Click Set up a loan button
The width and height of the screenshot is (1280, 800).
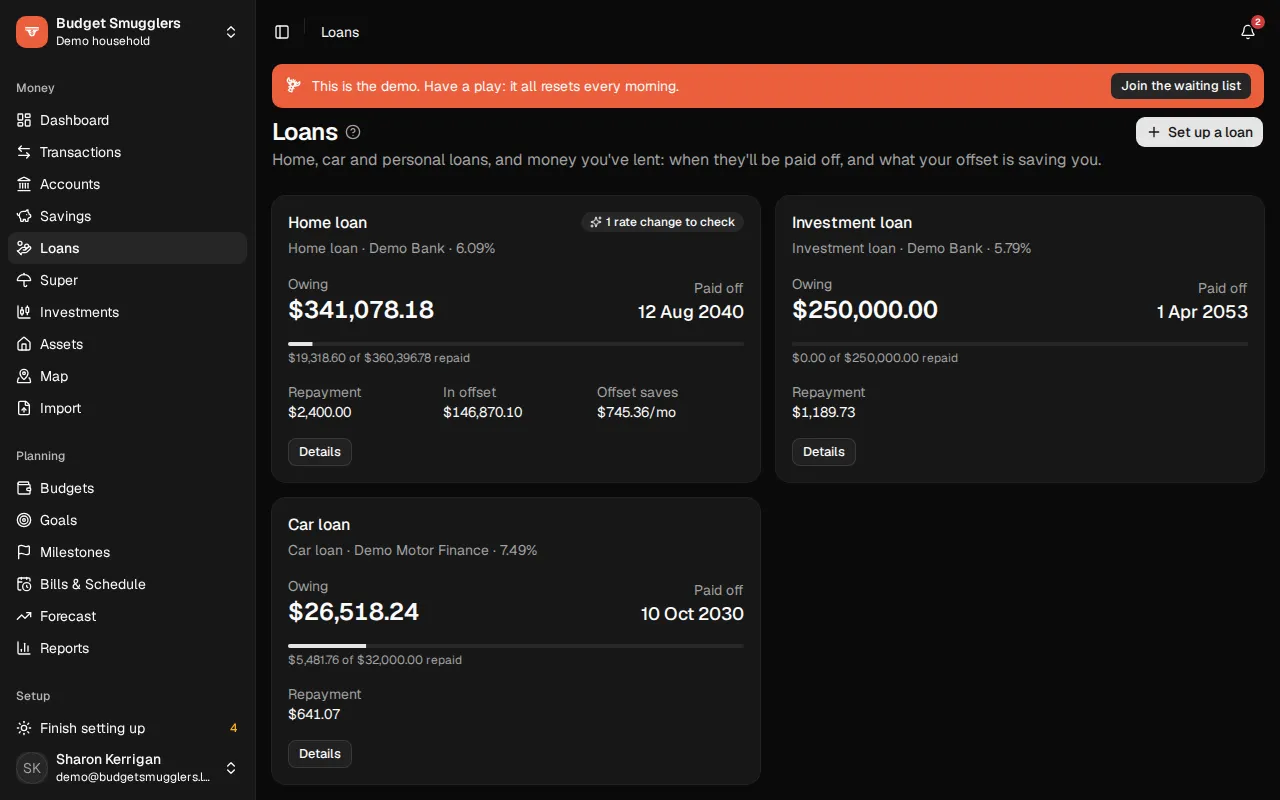1199,132
